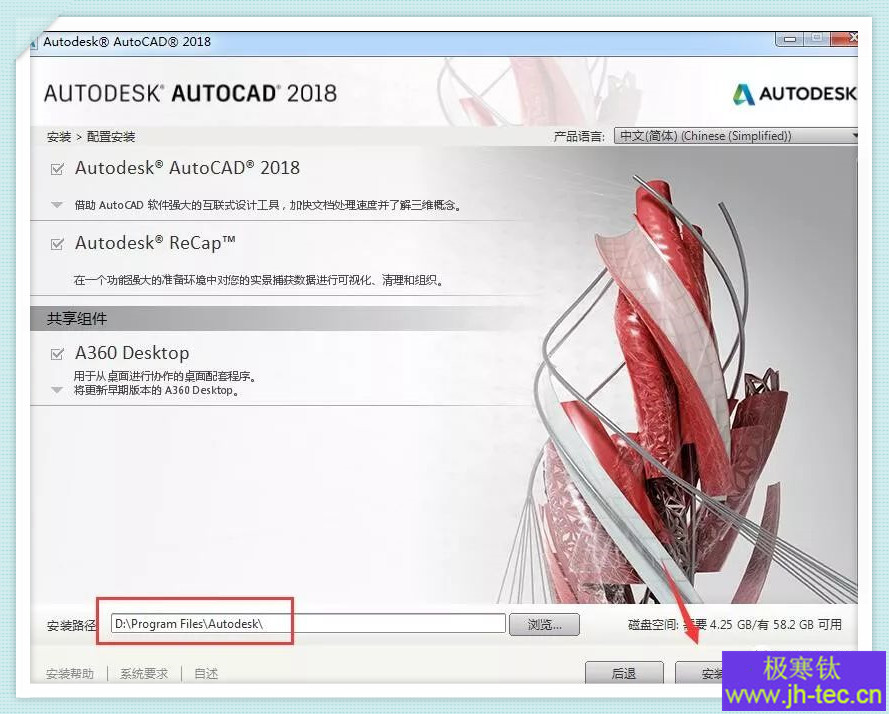Select the A360 Desktop heading text

[x=132, y=353]
